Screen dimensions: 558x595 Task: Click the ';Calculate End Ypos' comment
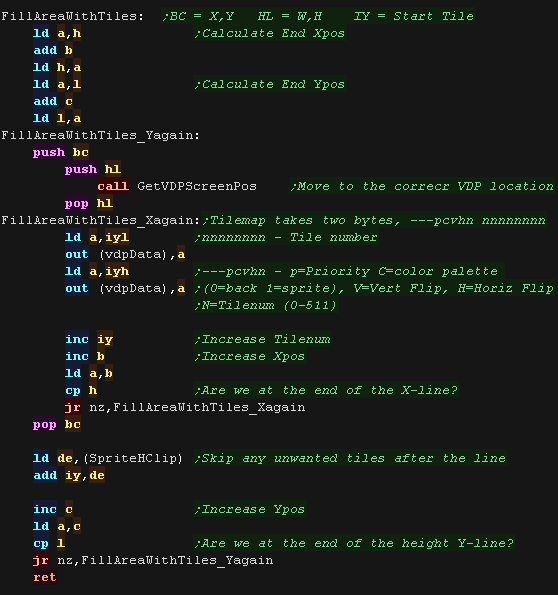(x=270, y=84)
